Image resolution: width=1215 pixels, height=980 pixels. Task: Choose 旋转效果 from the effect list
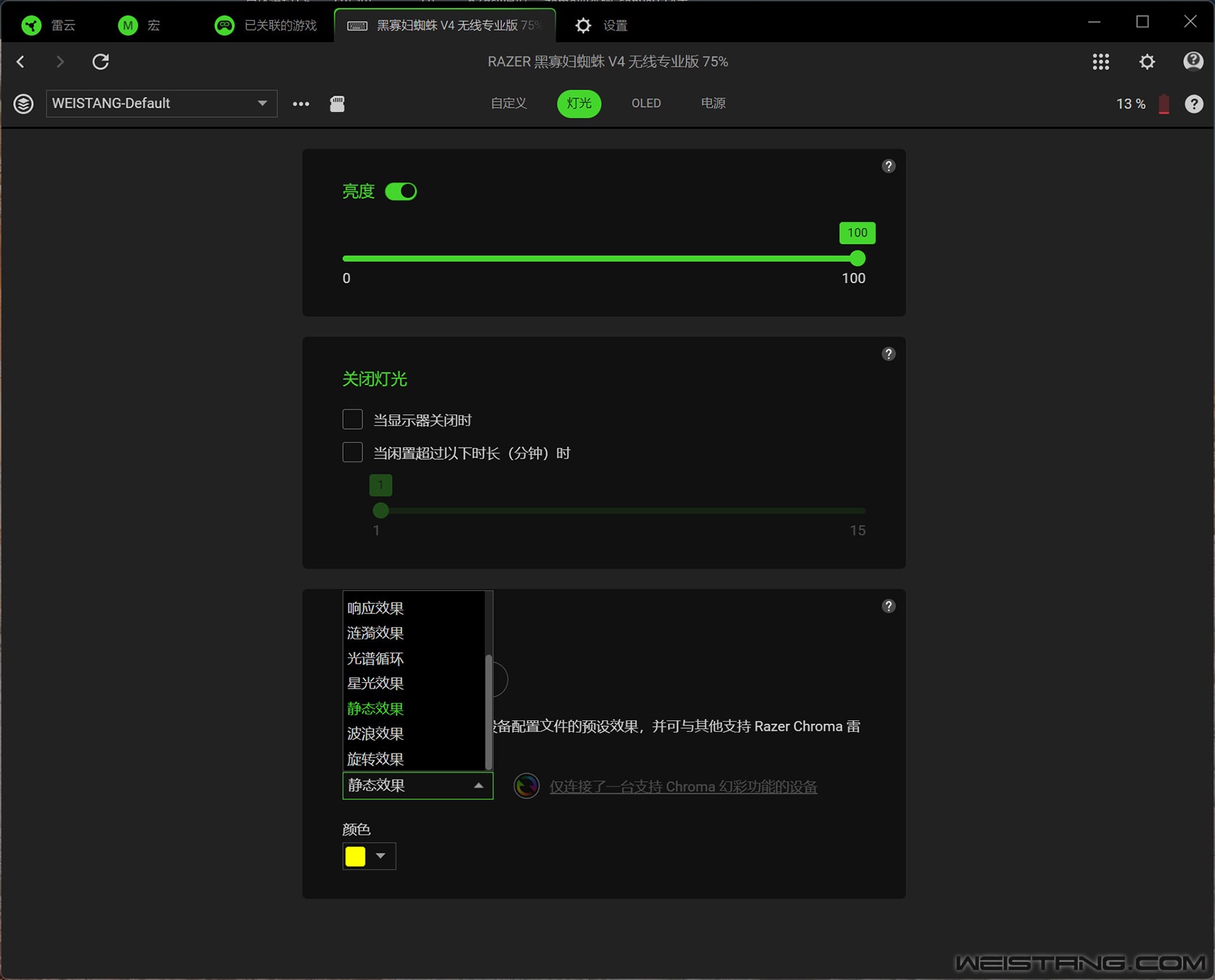tap(414, 759)
